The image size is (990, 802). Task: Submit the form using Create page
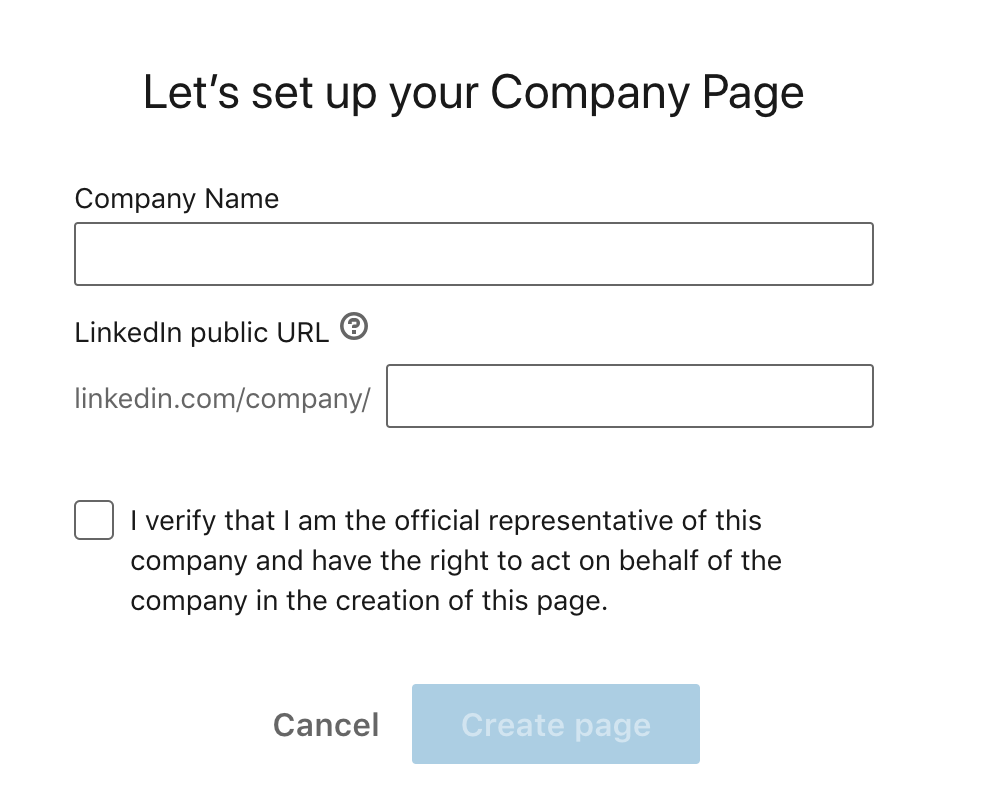coord(555,724)
